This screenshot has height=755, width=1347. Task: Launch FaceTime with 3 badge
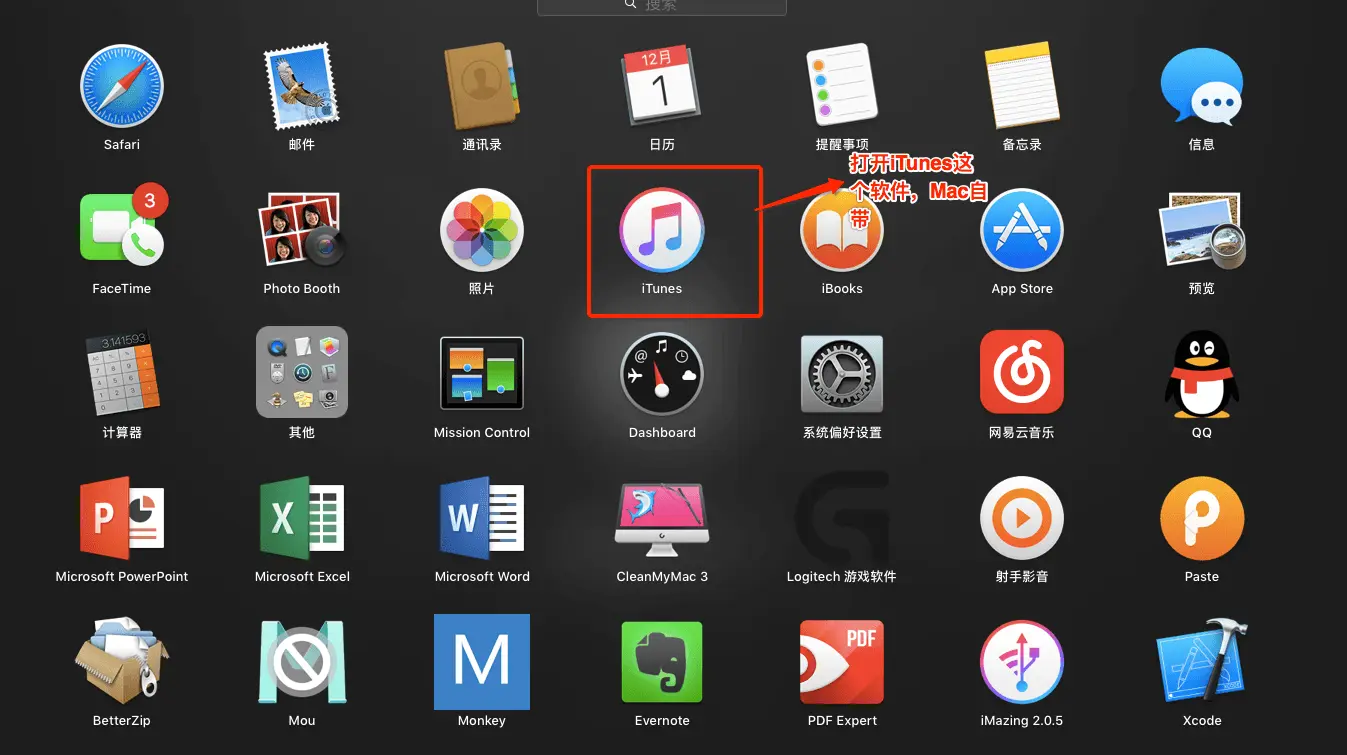pyautogui.click(x=122, y=230)
